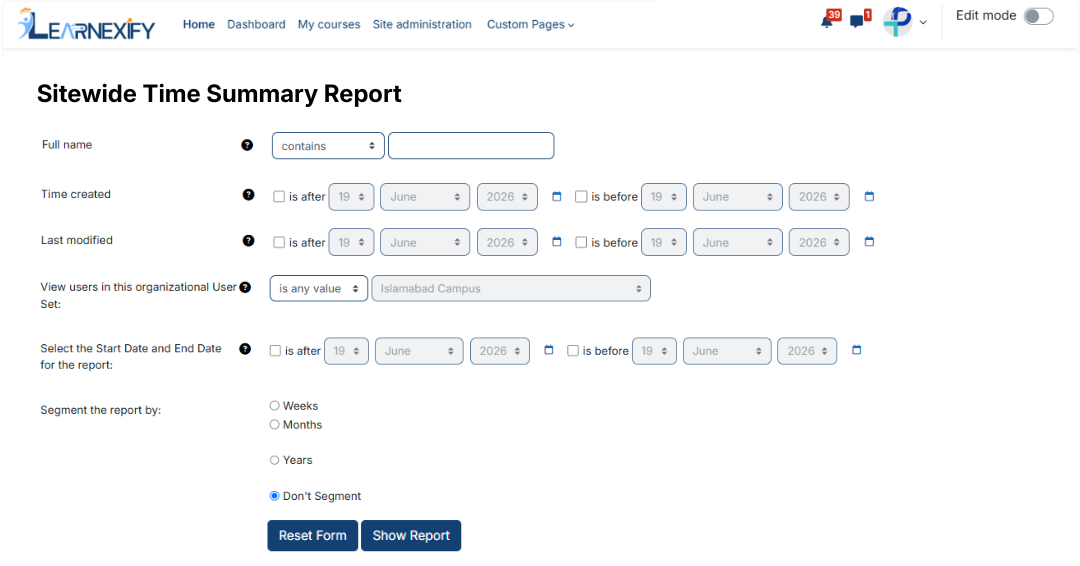Expand user menu chevron beside avatar
This screenshot has height=566, width=1080.
923,23
